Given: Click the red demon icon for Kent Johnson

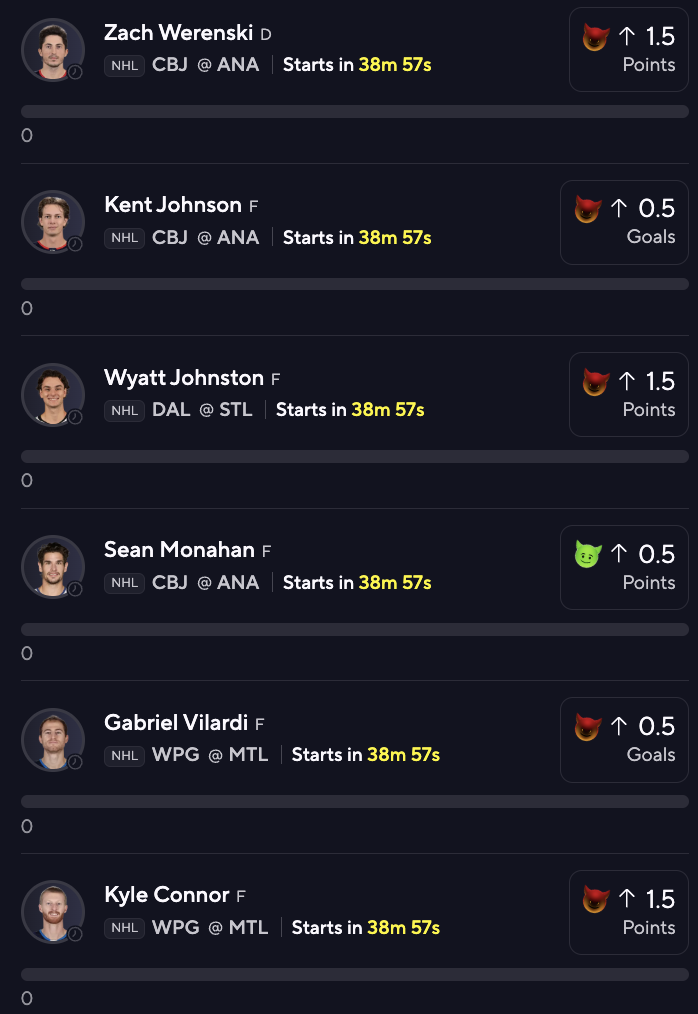Looking at the screenshot, I should [587, 209].
